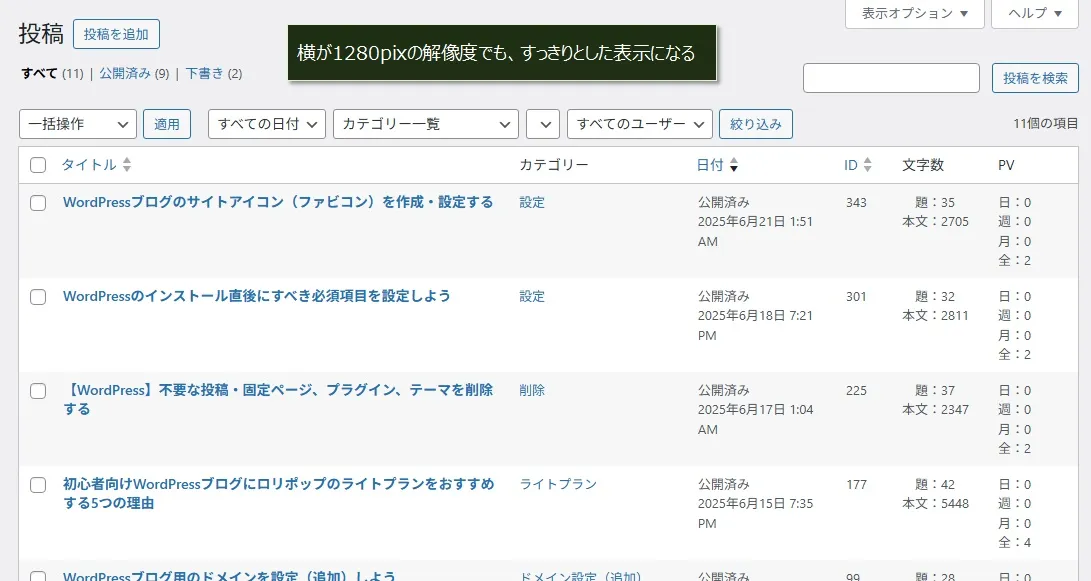1091x581 pixels.
Task: Open the 一括操作 bulk actions dropdown
Action: coord(78,124)
